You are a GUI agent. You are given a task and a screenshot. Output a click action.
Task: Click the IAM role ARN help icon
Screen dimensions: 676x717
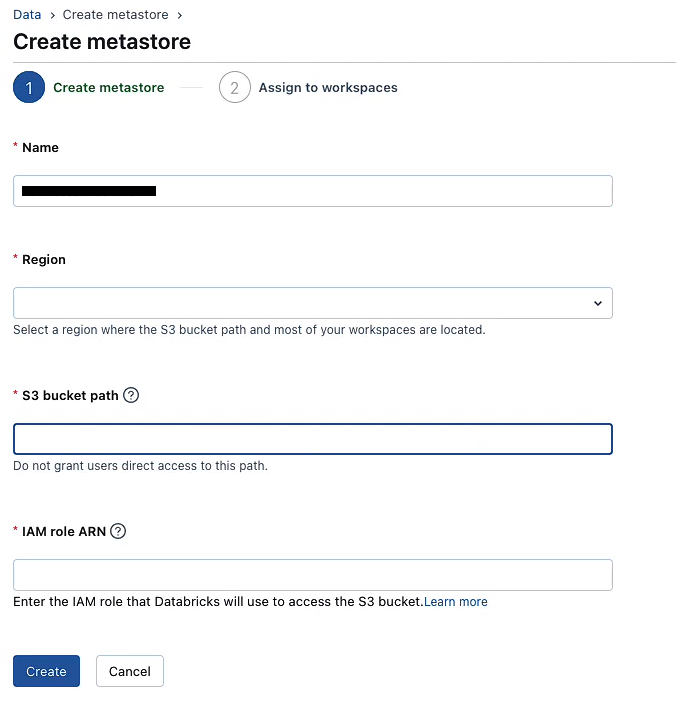(x=118, y=531)
